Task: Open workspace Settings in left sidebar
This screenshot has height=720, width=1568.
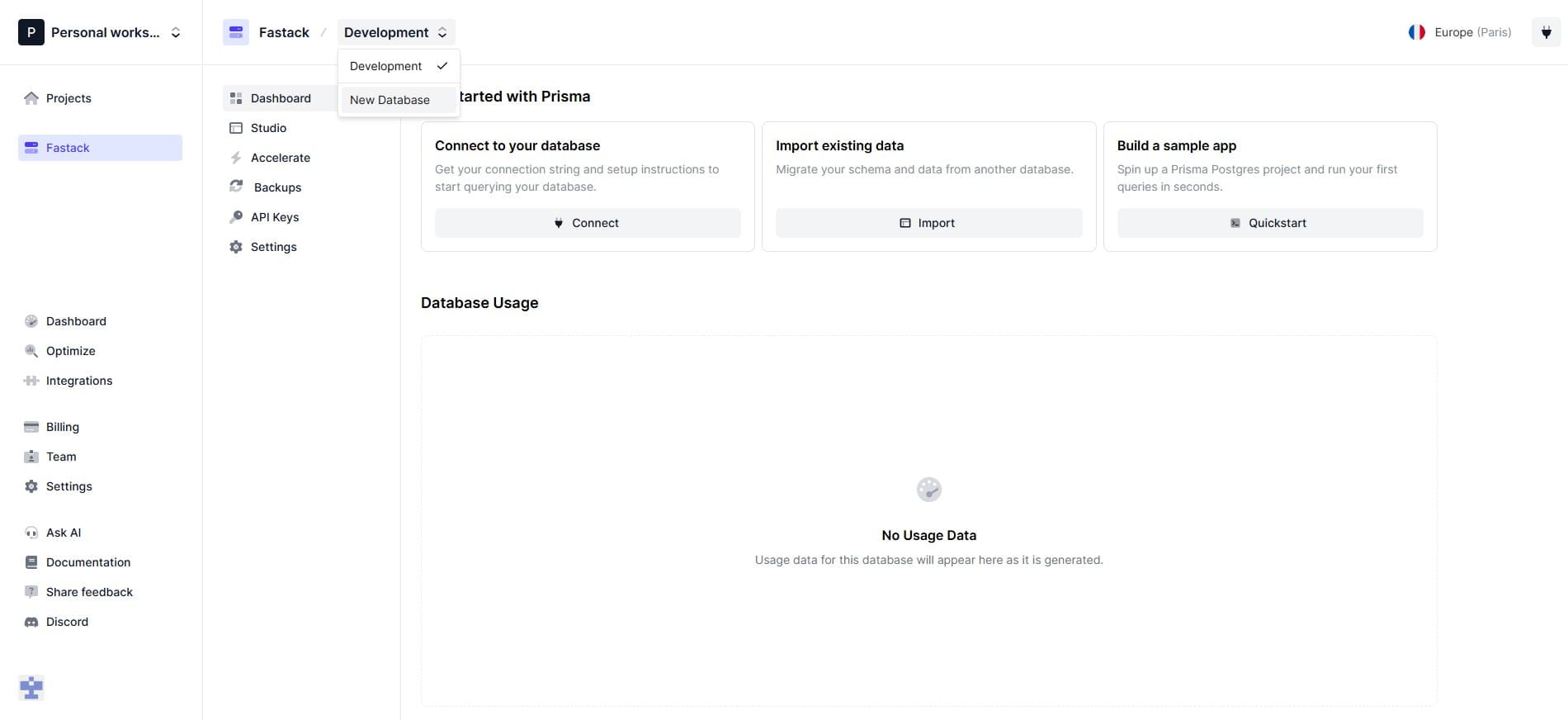Action: (69, 486)
